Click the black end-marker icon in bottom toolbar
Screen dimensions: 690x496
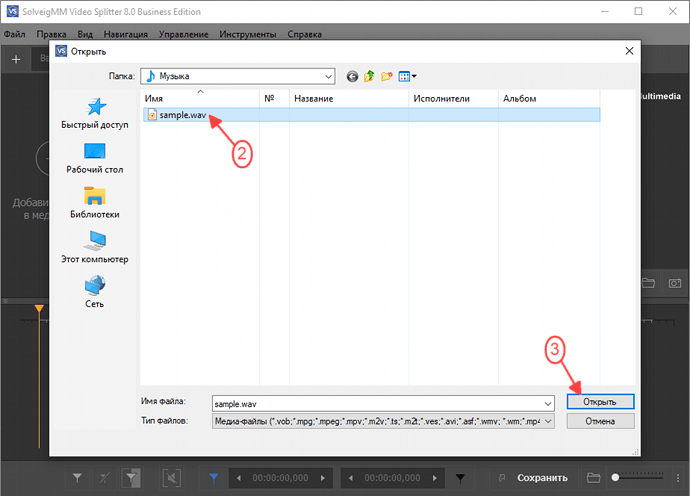(460, 478)
